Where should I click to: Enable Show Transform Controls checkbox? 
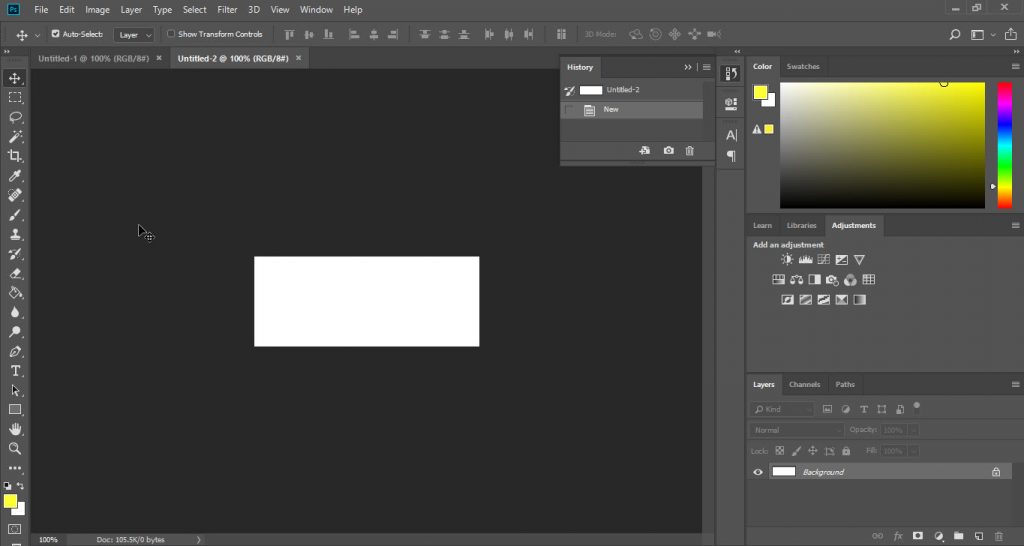click(x=171, y=34)
